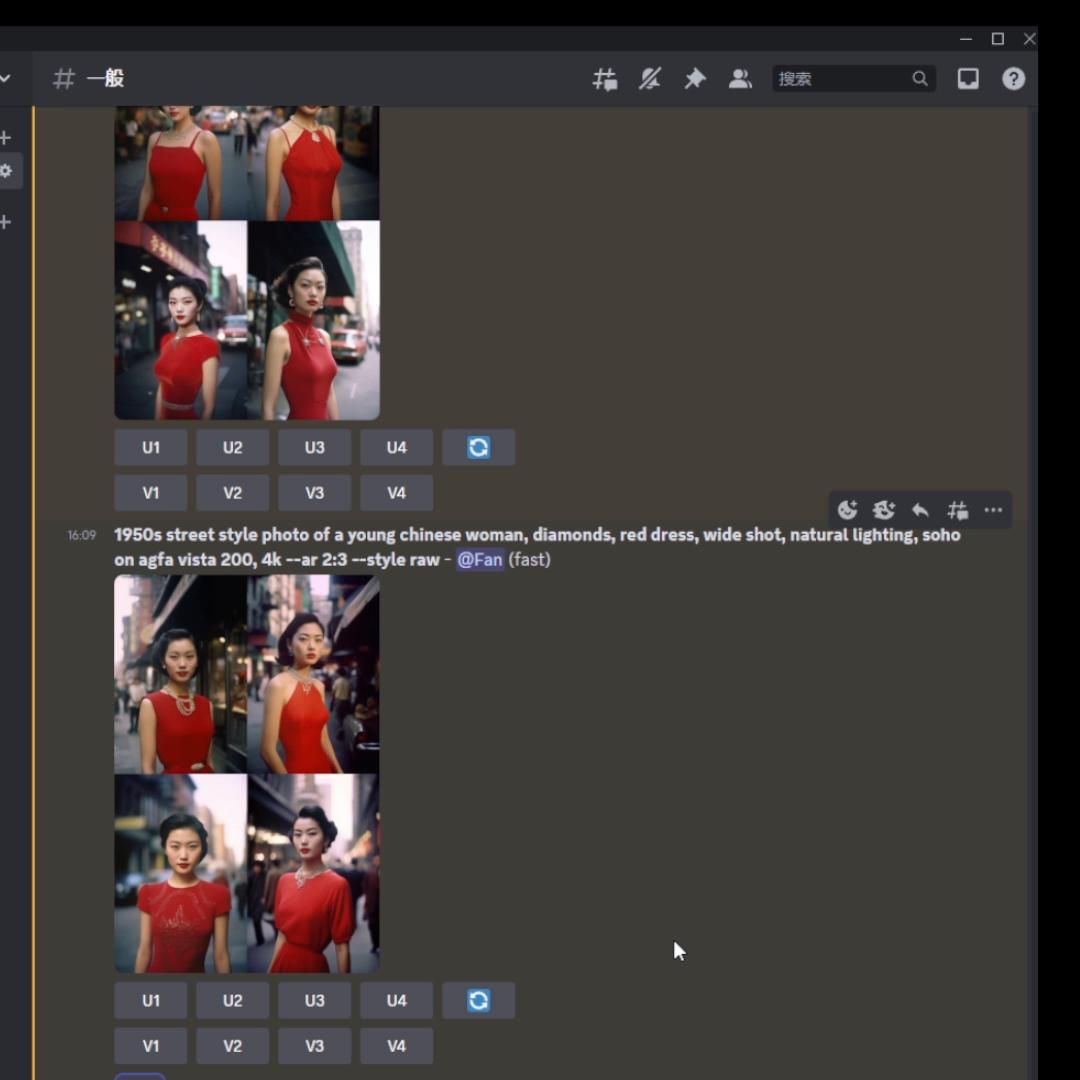Click the help question mark icon

[1013, 79]
